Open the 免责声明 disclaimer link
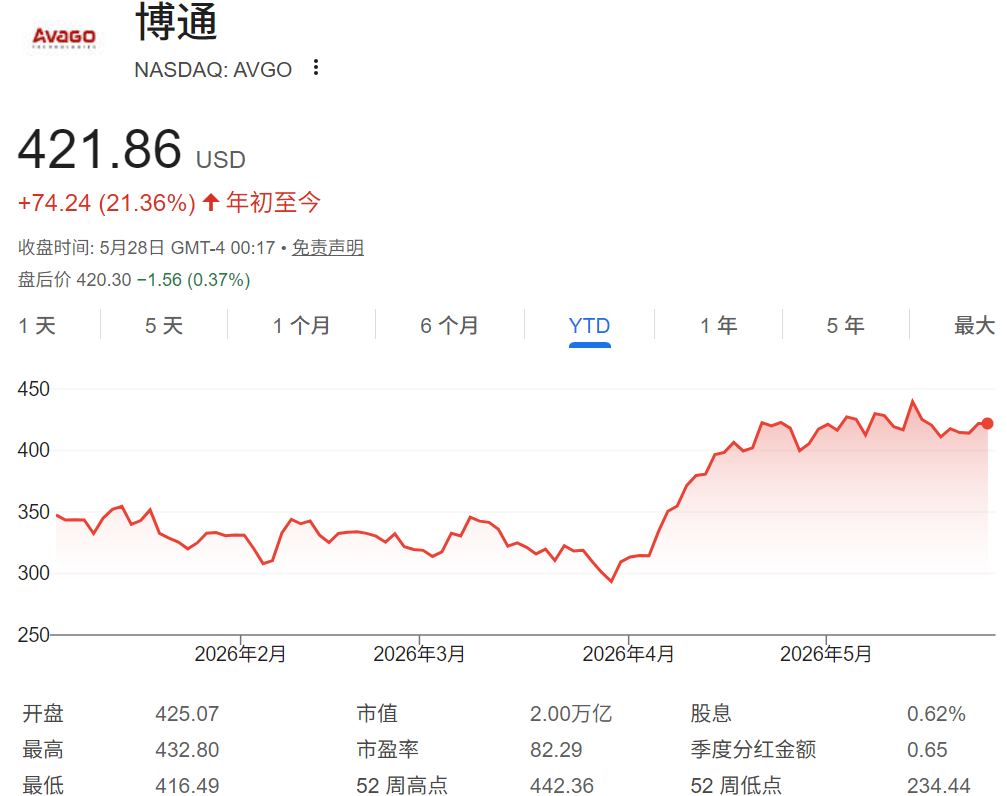 point(328,247)
